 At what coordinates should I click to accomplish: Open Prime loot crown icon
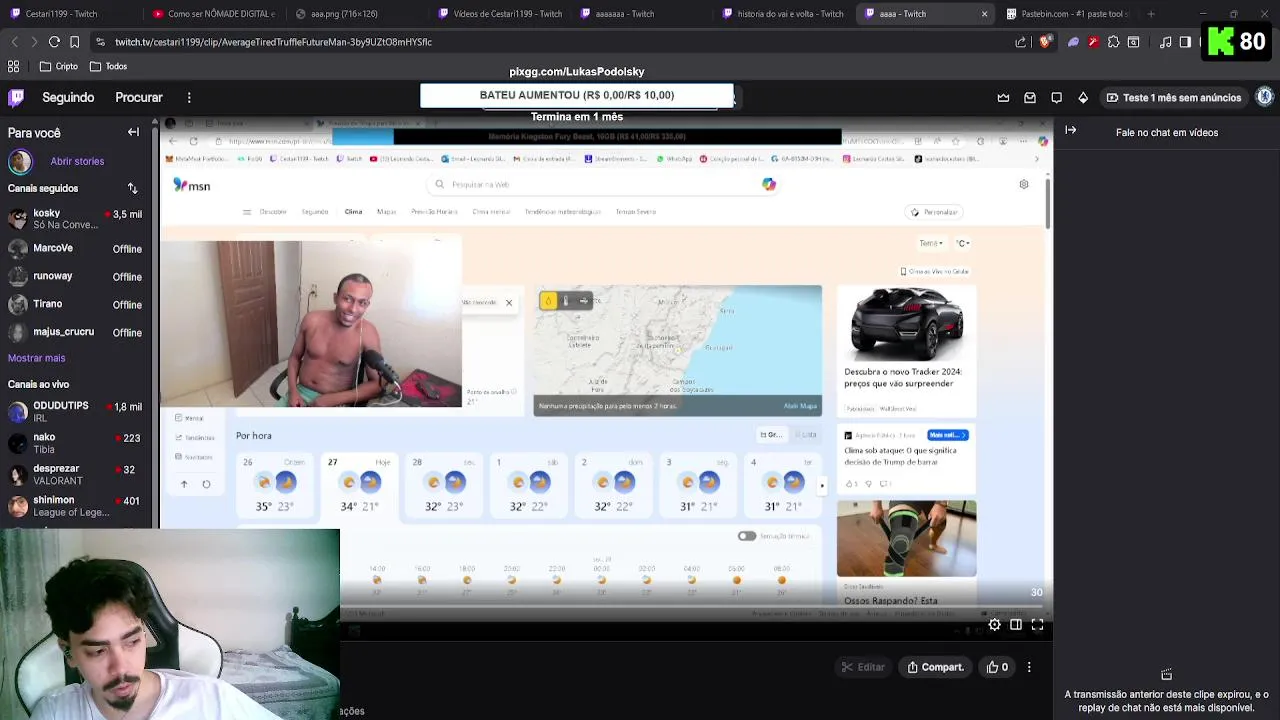click(1003, 97)
